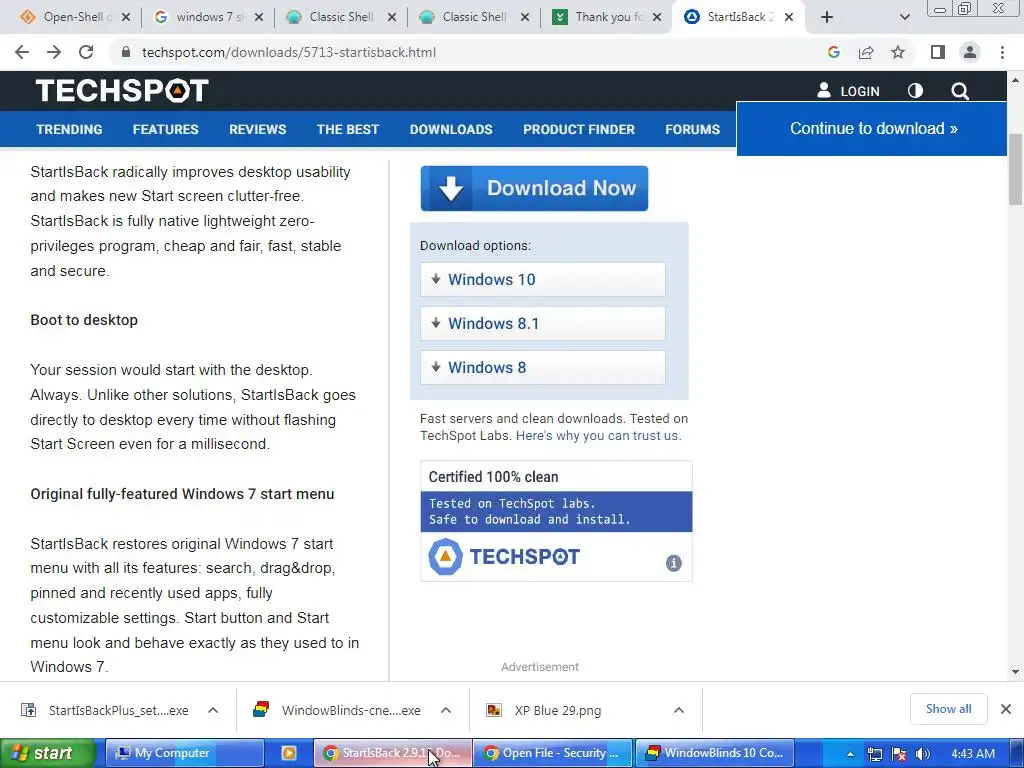This screenshot has height=768, width=1024.
Task: Choose the Windows 8 download option
Action: click(x=543, y=367)
